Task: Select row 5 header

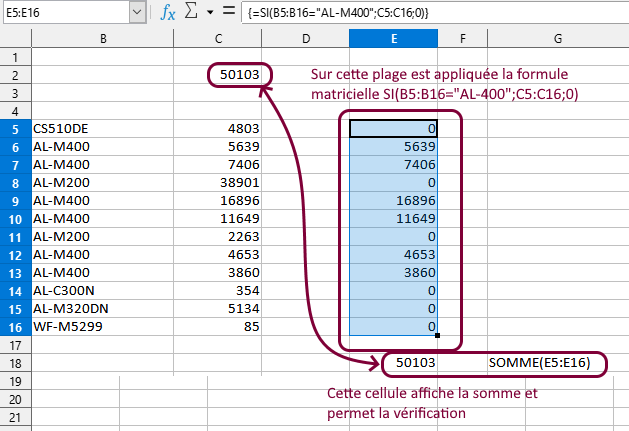Action: [15, 129]
